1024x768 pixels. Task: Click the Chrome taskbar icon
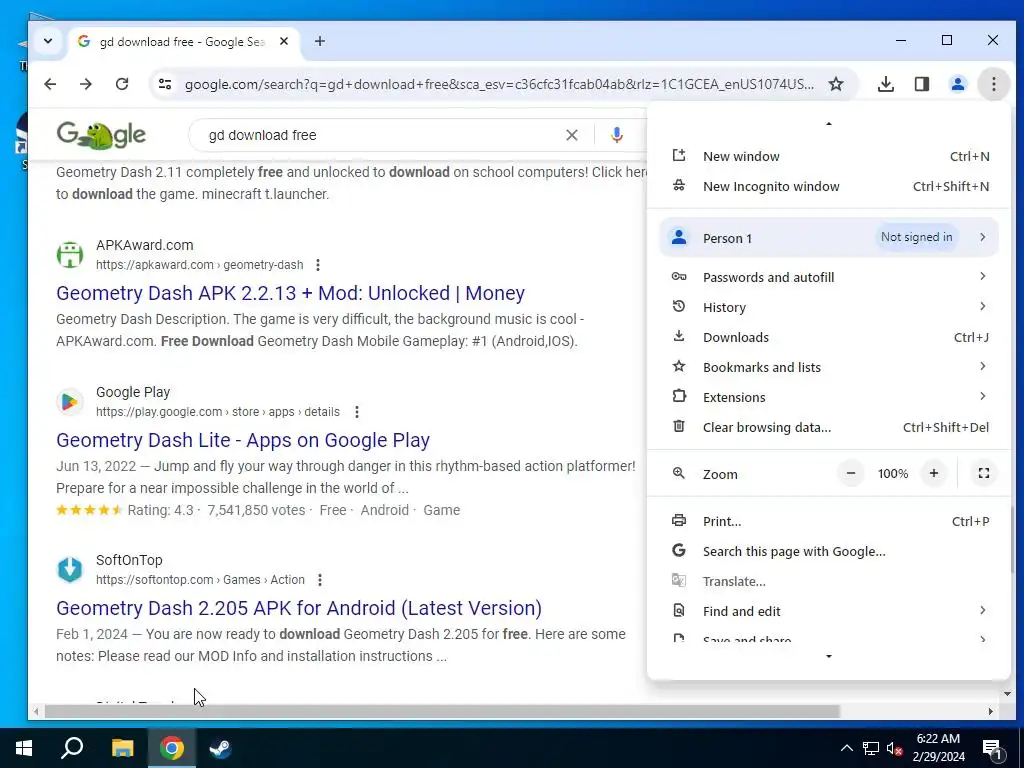(x=172, y=748)
